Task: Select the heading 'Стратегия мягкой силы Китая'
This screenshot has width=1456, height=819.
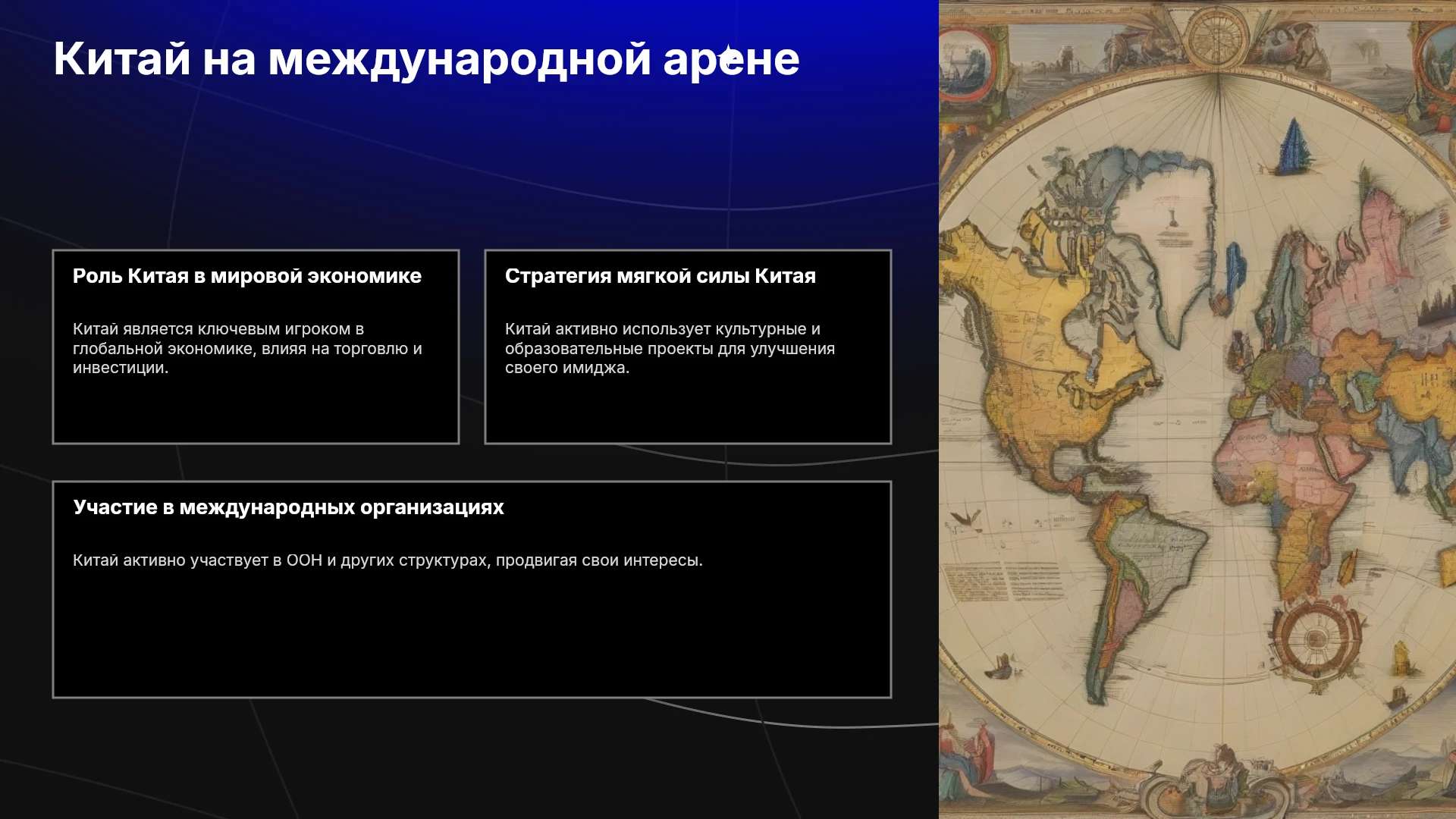Action: (x=661, y=276)
